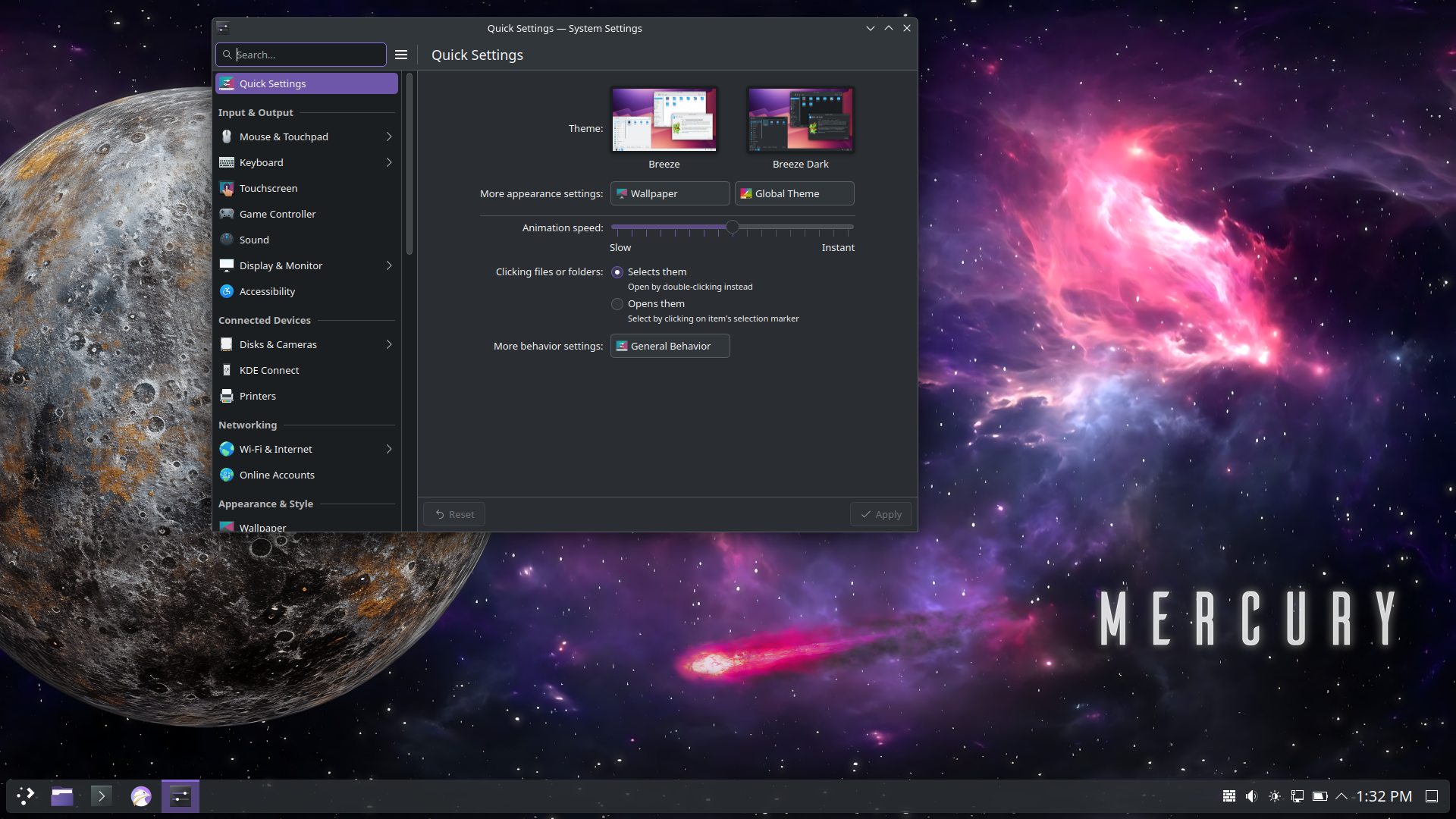Open the volume control in system tray

tap(1252, 796)
